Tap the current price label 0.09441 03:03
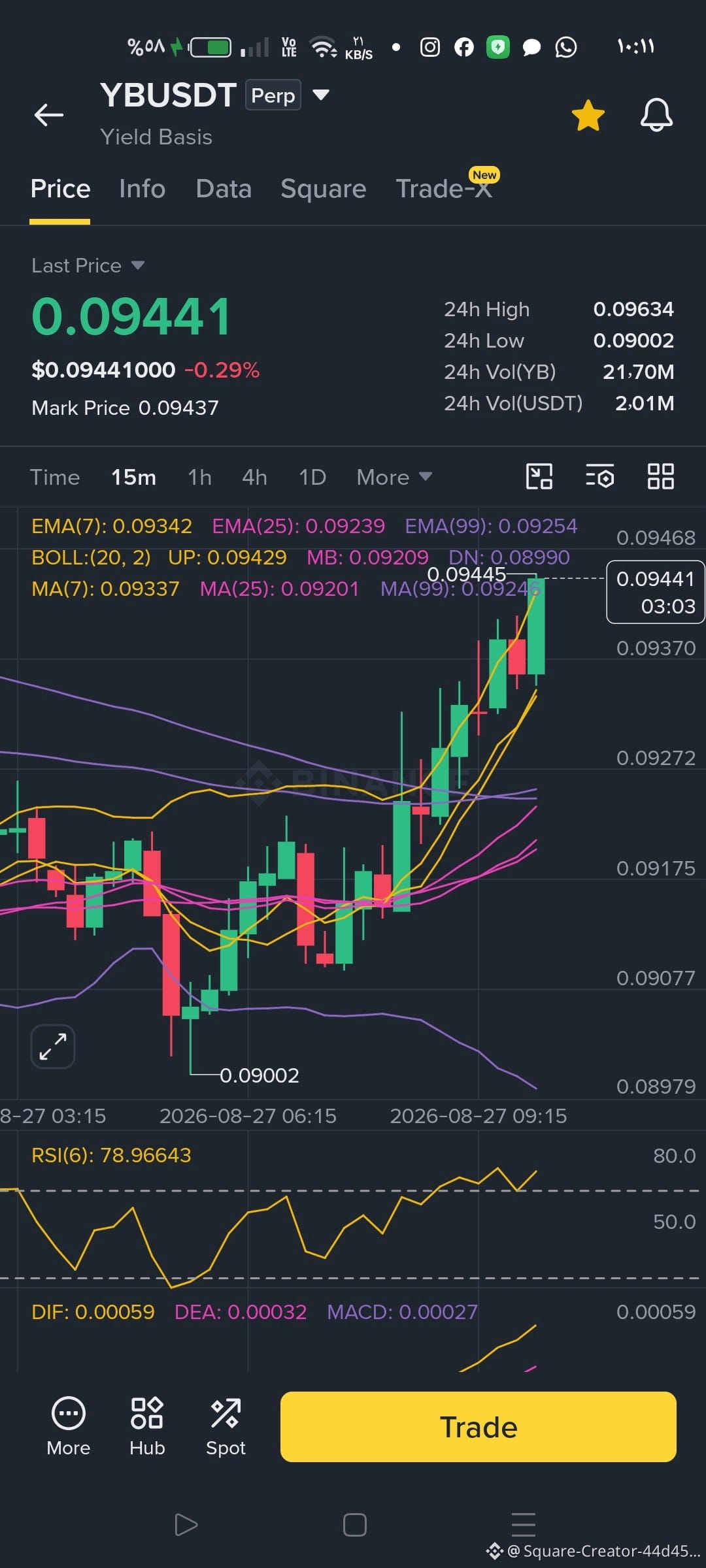 point(656,592)
